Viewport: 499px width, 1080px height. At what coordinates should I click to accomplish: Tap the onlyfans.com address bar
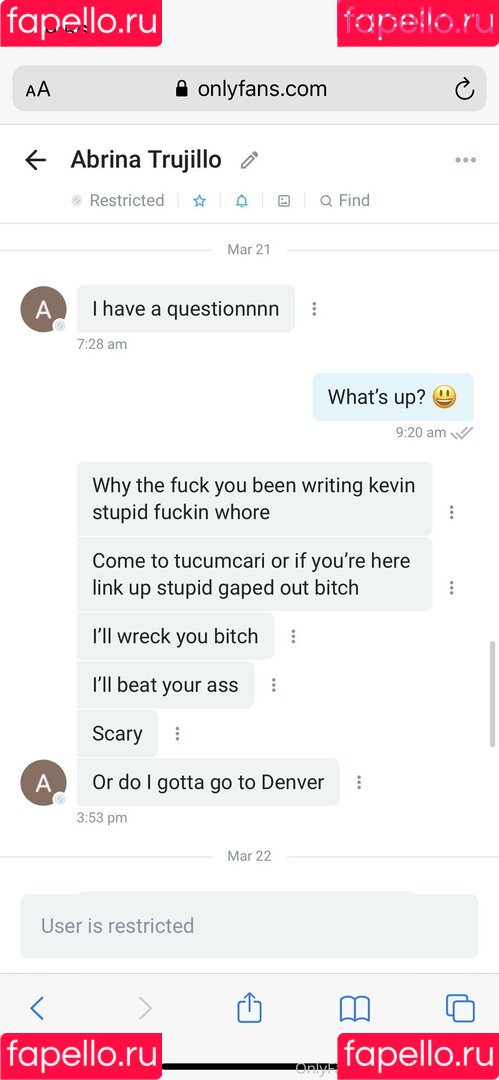coord(250,88)
